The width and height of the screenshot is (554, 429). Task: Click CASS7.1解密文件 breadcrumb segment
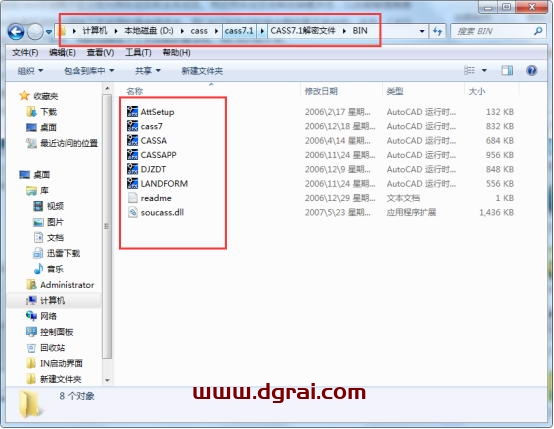point(303,31)
